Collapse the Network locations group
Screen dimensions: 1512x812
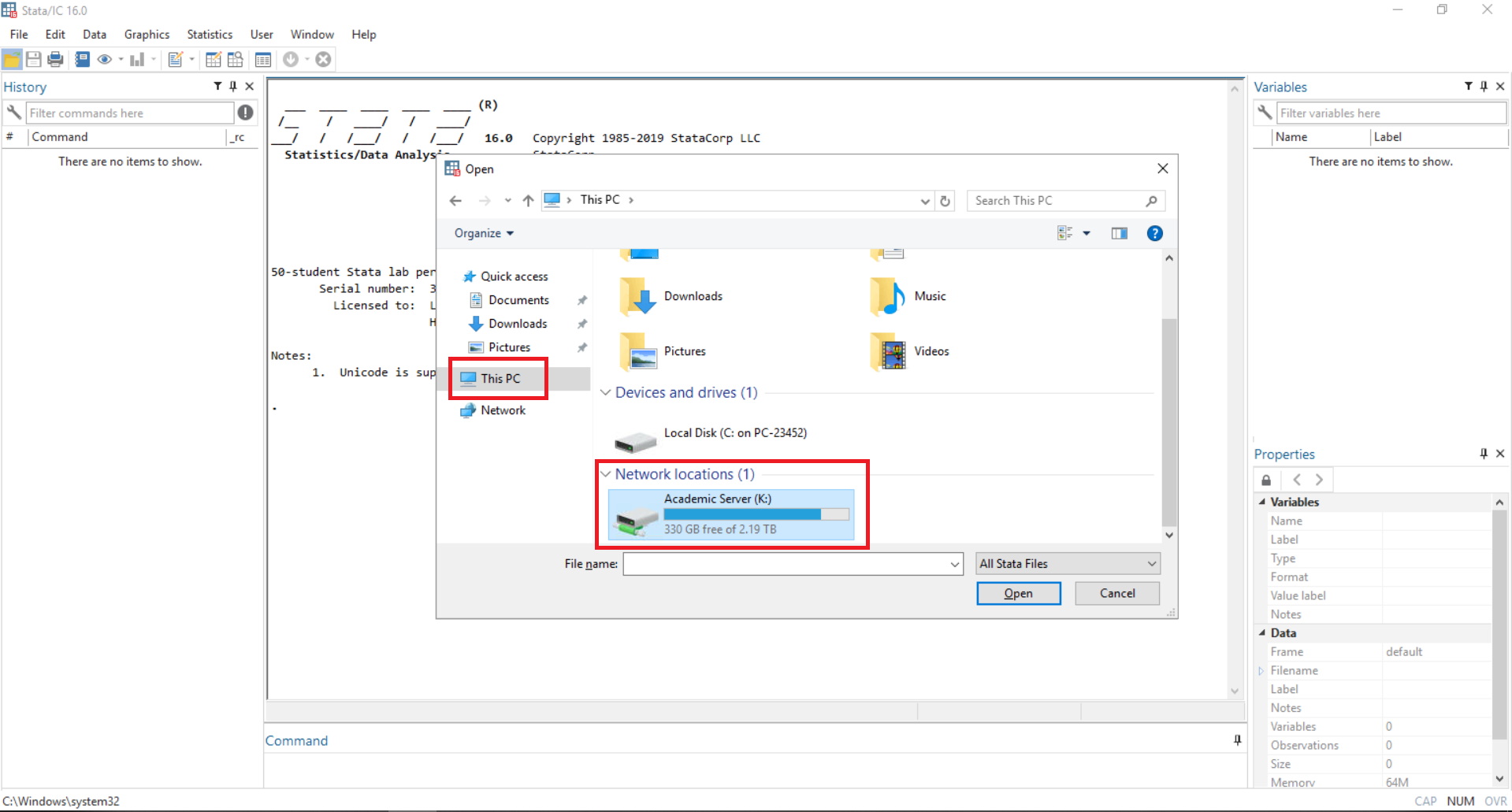tap(605, 474)
